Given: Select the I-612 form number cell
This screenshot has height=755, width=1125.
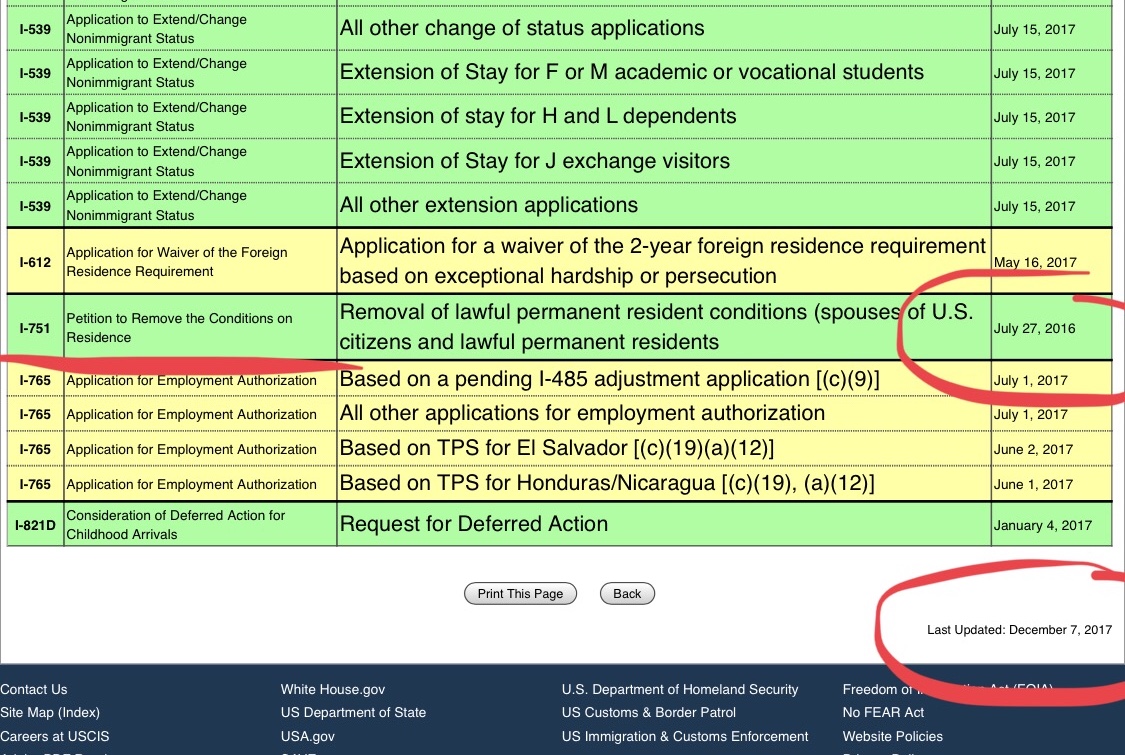Looking at the screenshot, I should [x=35, y=261].
